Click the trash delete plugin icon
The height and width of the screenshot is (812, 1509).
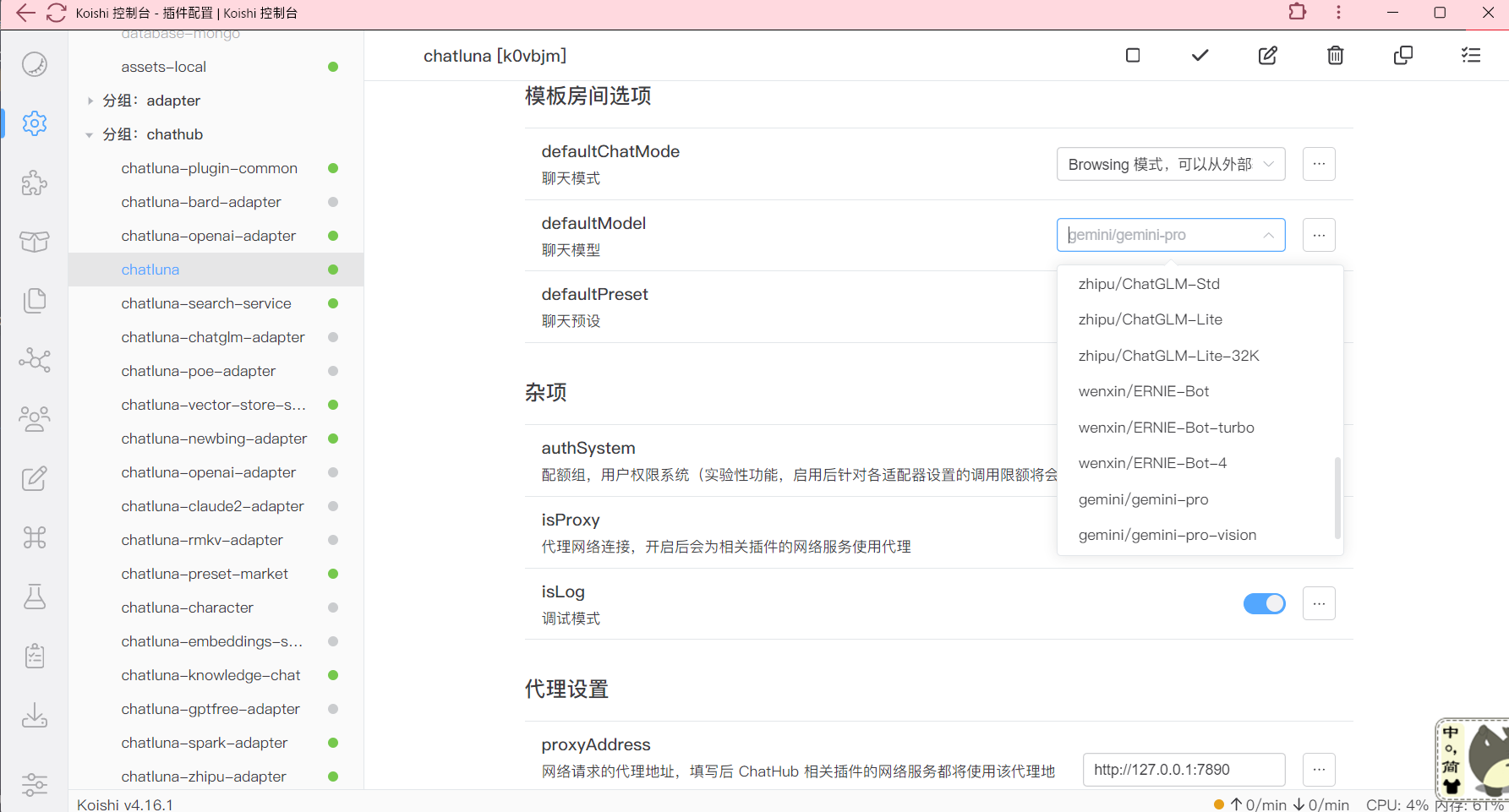(x=1335, y=56)
